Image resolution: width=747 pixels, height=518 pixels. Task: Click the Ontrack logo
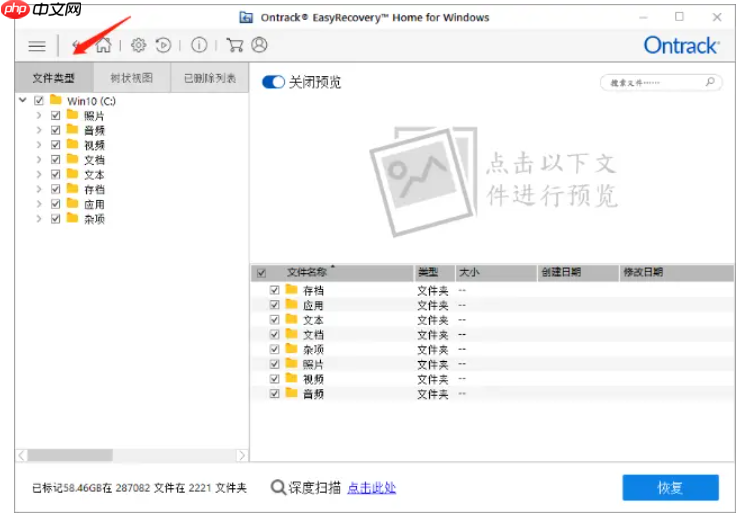point(682,46)
